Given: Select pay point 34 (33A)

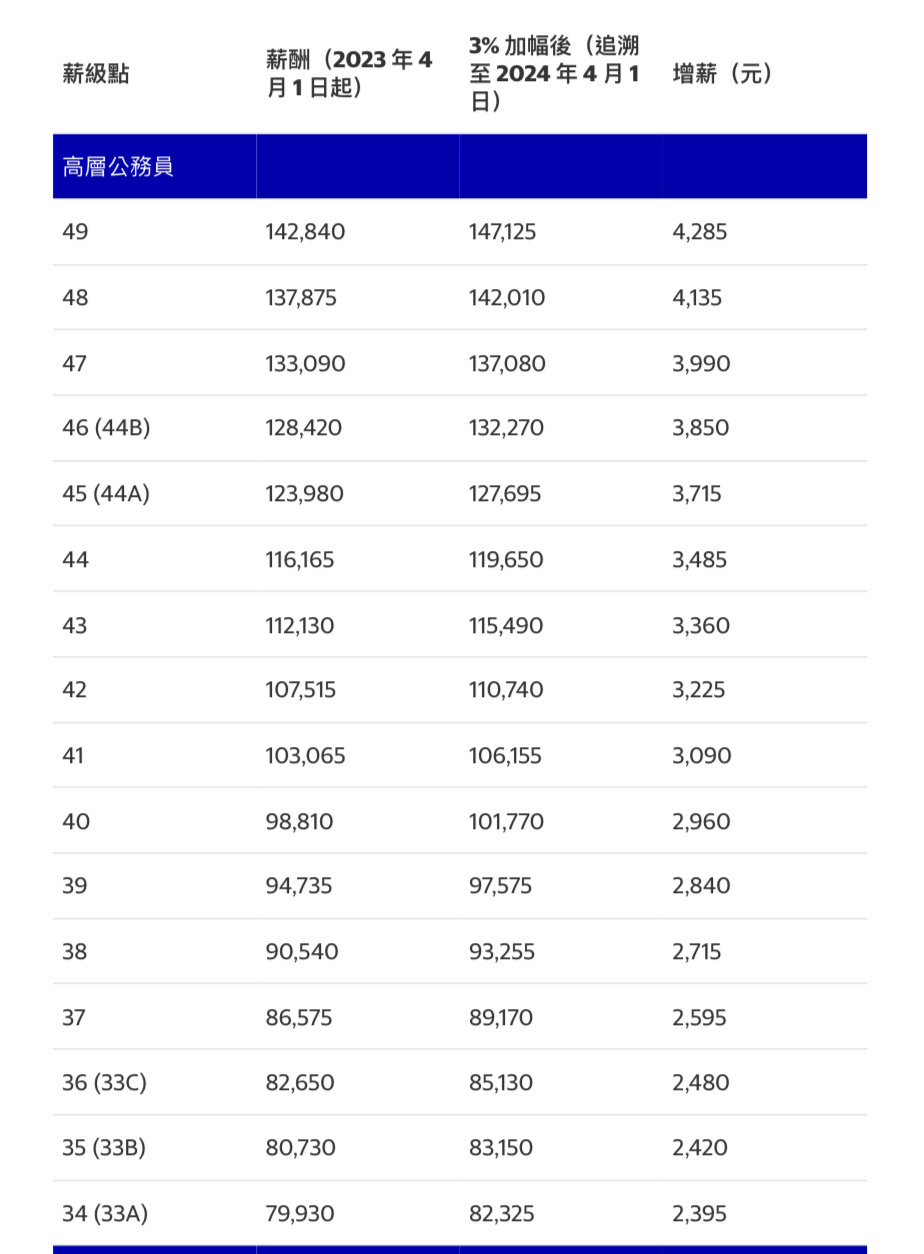Looking at the screenshot, I should tap(105, 1214).
